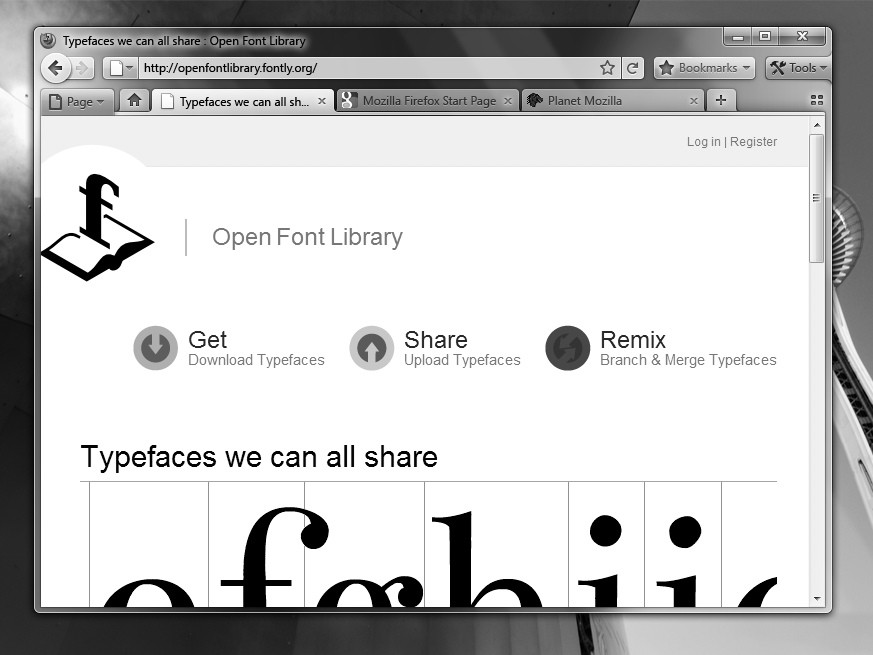
Task: Click the Firefox icon in title bar
Action: point(48,40)
